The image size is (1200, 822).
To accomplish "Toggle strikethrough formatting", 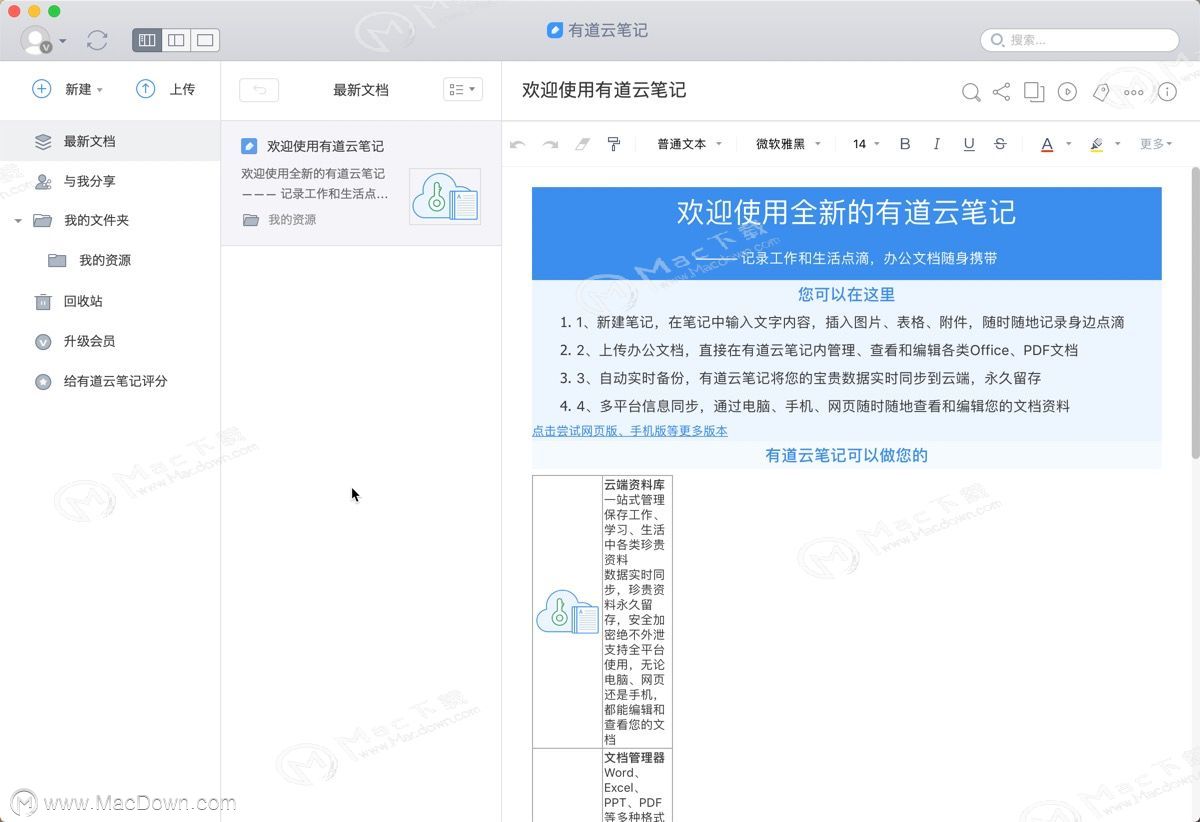I will [x=1000, y=144].
